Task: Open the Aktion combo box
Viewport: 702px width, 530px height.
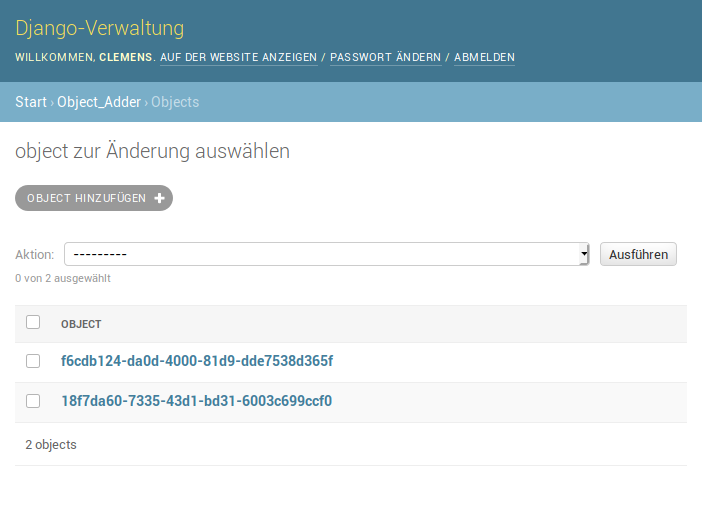Action: (326, 254)
